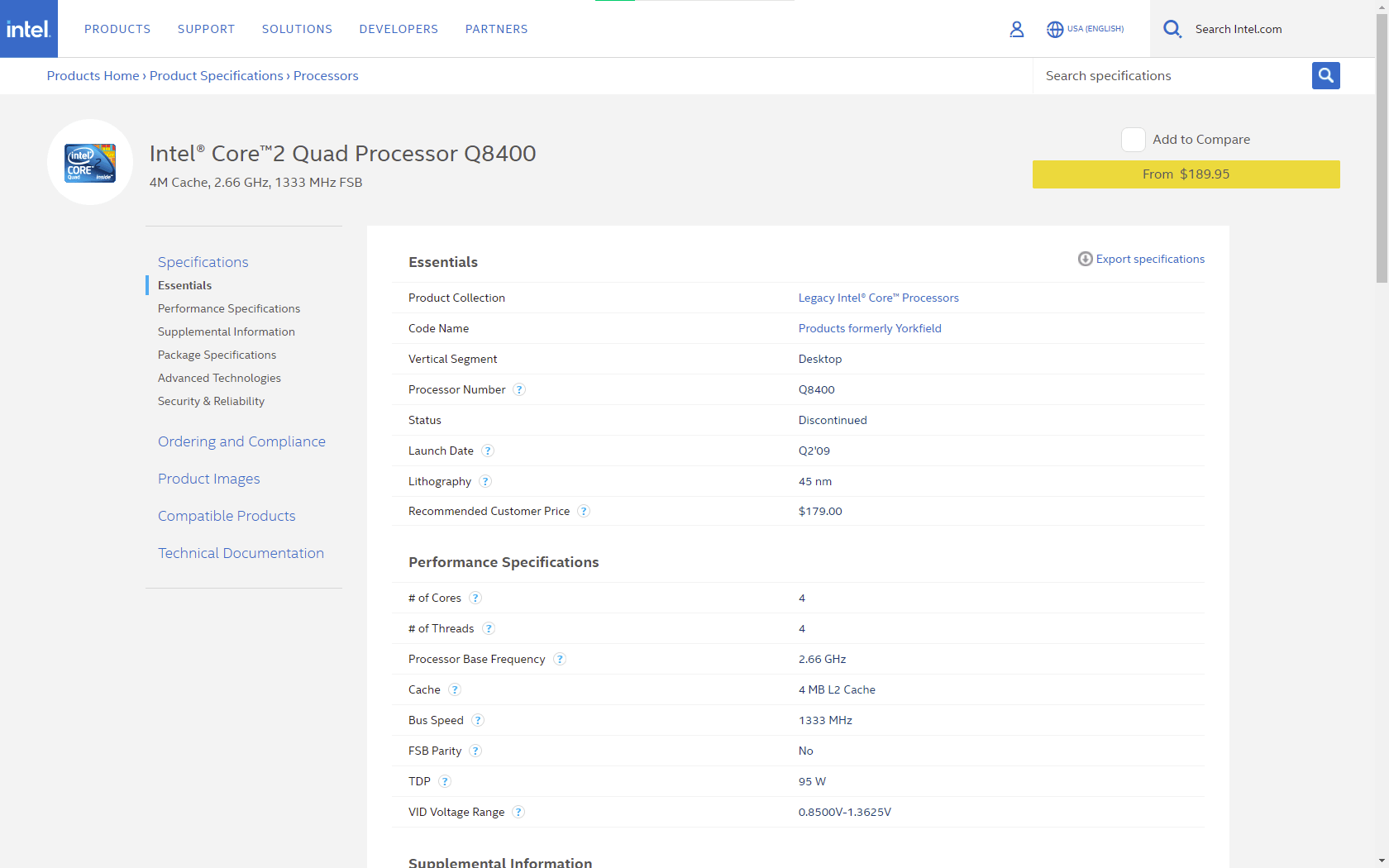Open help icon next to Launch Date

tap(488, 451)
